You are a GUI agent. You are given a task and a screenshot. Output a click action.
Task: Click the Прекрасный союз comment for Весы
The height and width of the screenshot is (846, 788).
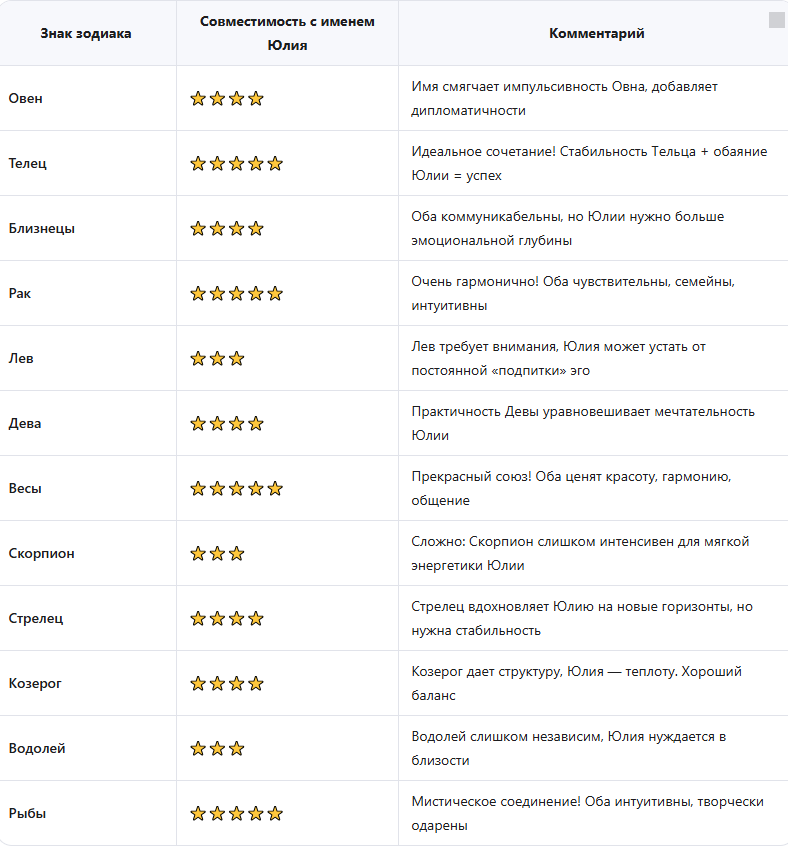(571, 489)
